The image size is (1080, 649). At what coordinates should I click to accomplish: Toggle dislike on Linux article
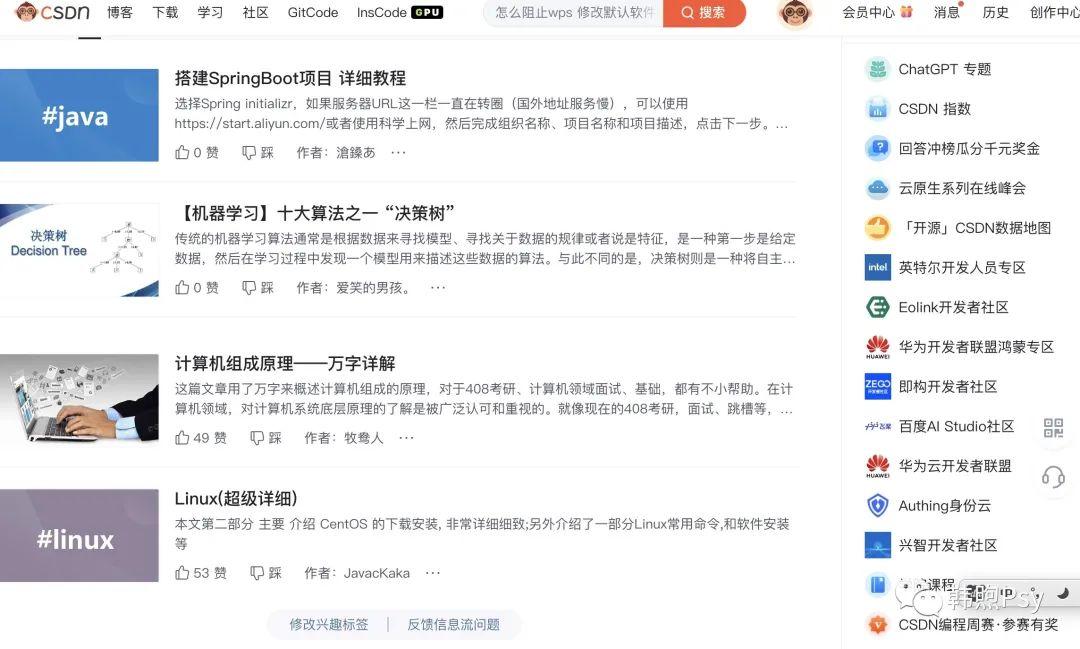click(266, 573)
